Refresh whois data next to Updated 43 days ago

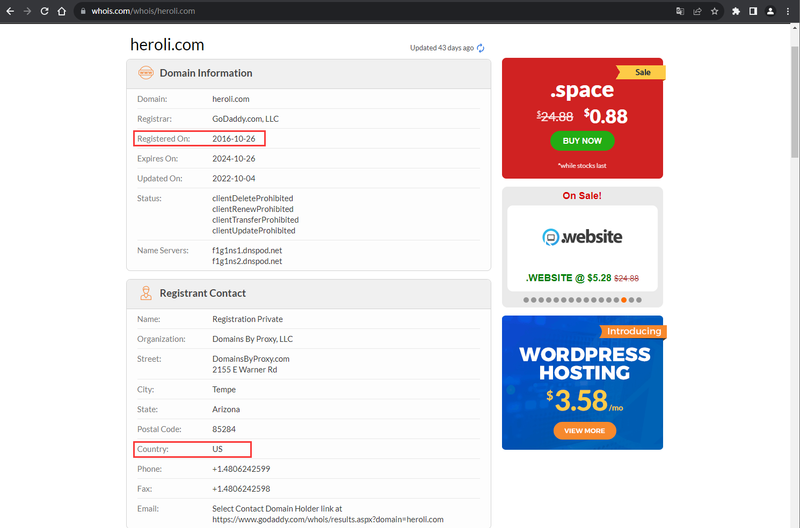(481, 48)
